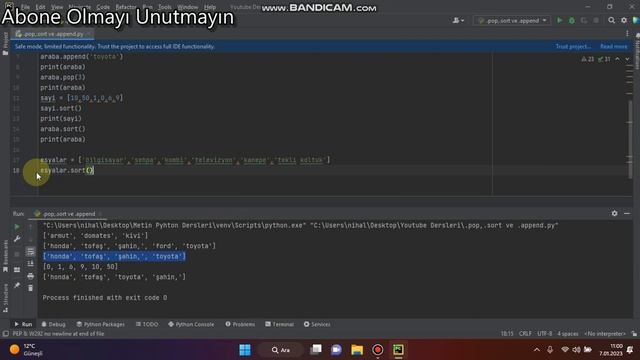Open the Terminal tool window

(280, 324)
